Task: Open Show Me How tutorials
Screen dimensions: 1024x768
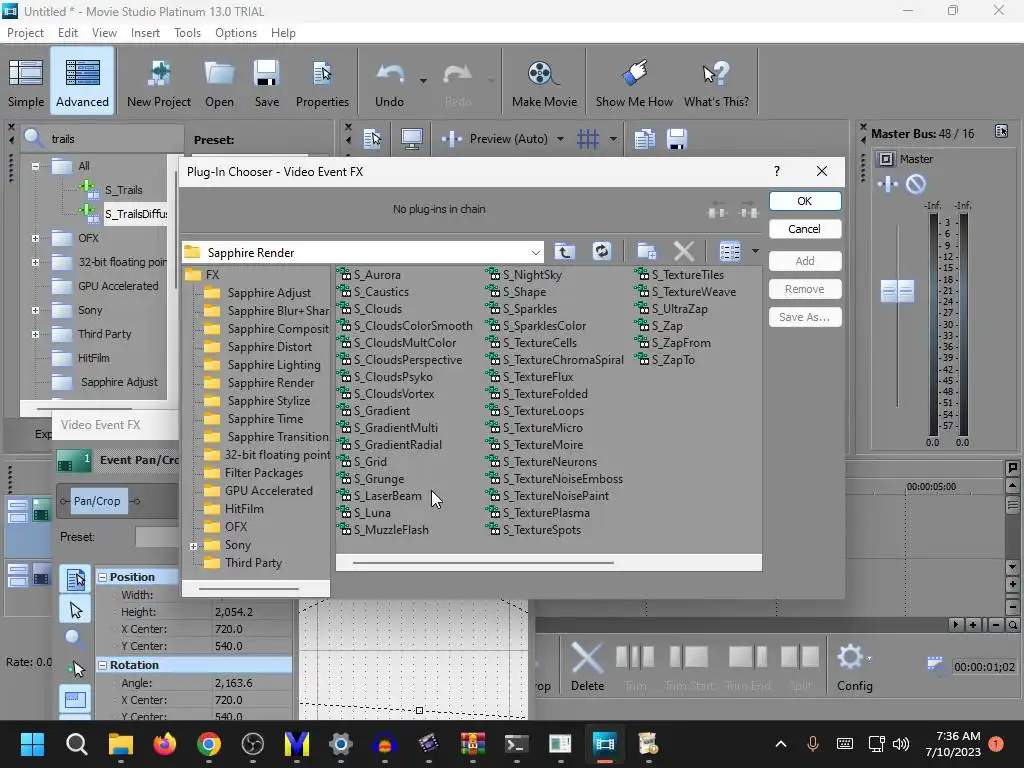Action: coord(634,82)
